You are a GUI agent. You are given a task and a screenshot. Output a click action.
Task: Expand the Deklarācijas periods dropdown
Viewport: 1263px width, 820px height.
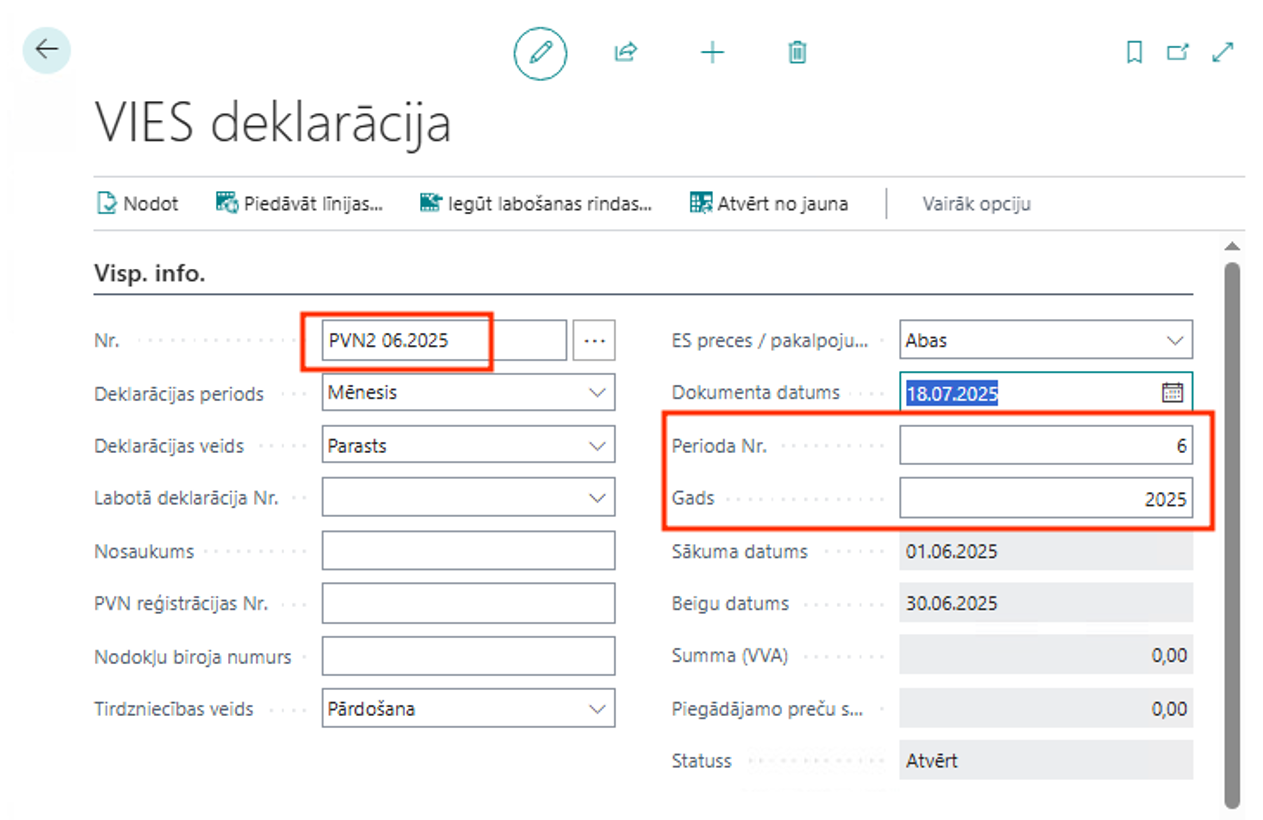598,393
